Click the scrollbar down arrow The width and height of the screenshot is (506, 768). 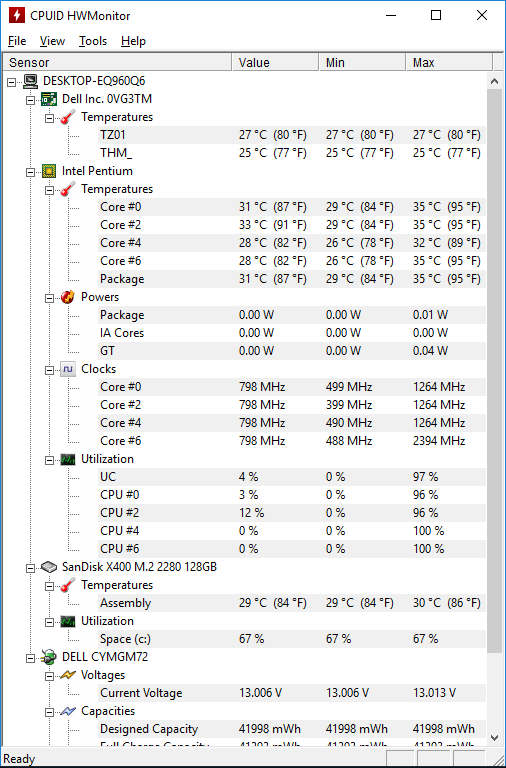click(x=494, y=737)
